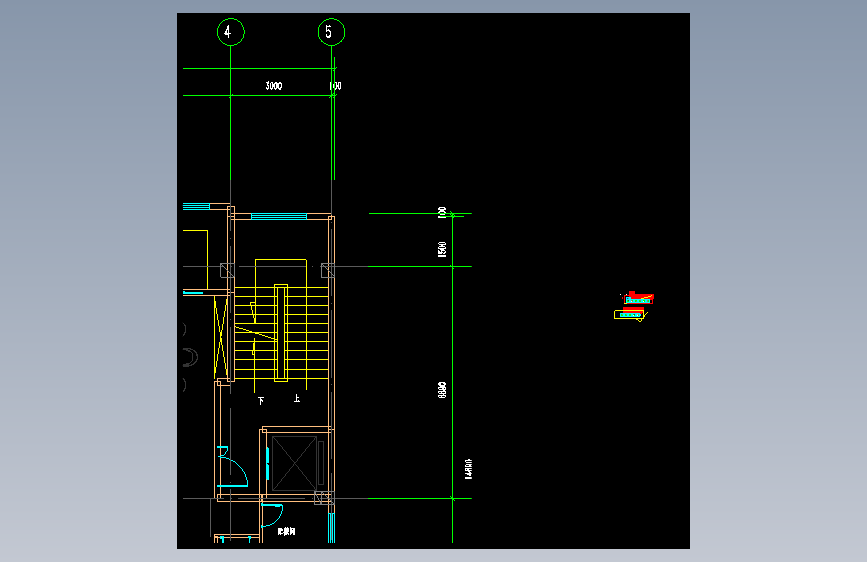The width and height of the screenshot is (867, 562).
Task: Select the cyan window at top of stairwell
Action: pos(279,216)
